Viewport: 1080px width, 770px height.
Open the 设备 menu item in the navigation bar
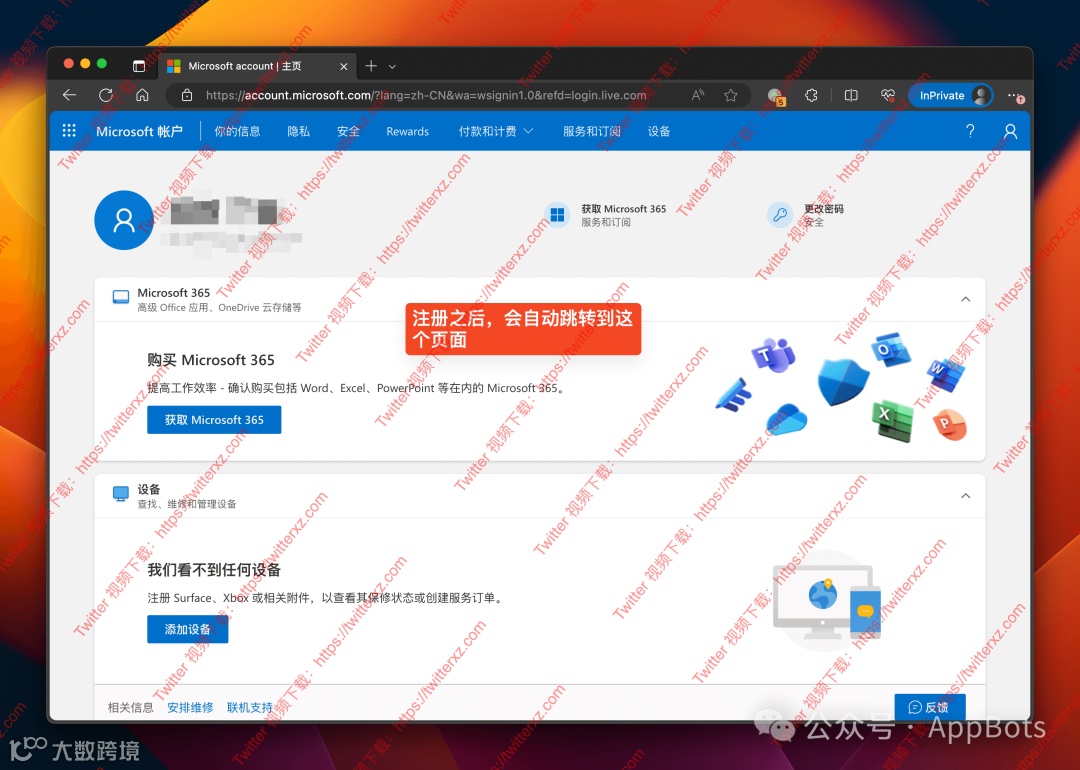pos(659,131)
